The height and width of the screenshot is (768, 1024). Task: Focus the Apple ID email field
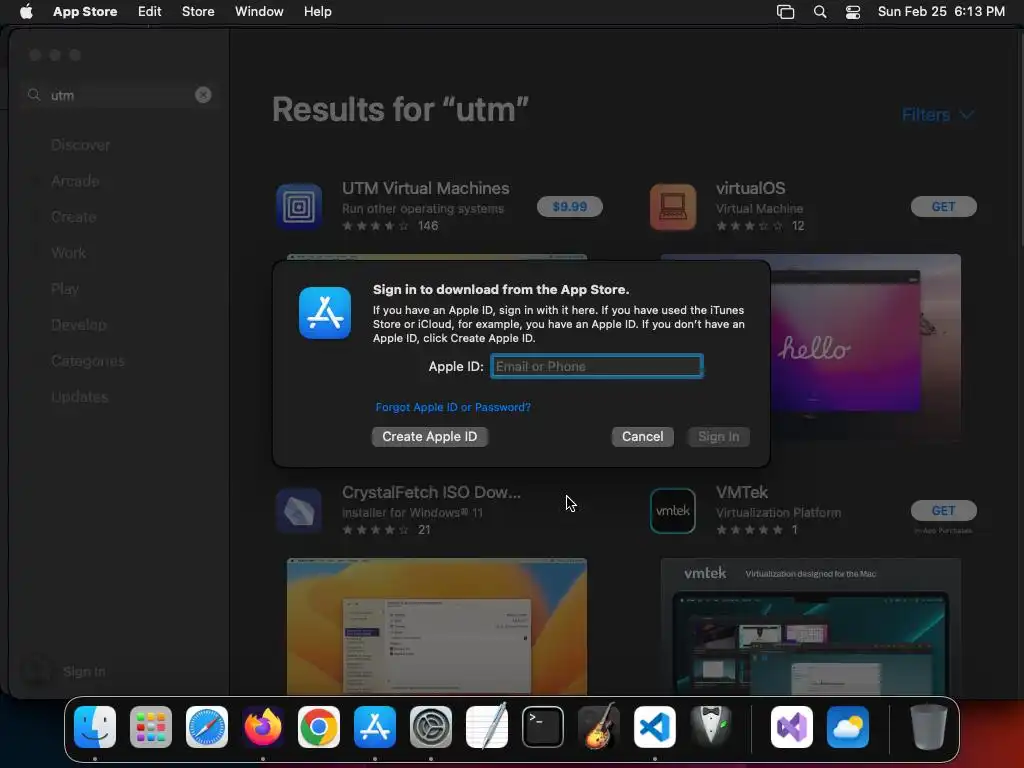[597, 366]
